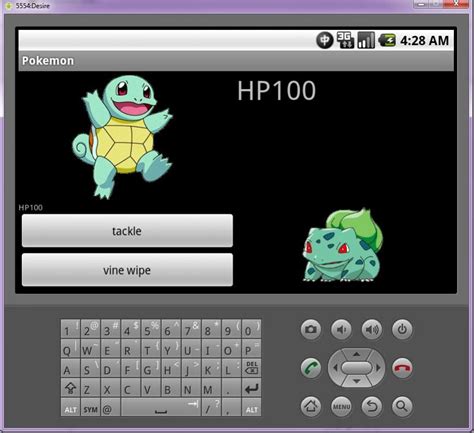Image resolution: width=474 pixels, height=433 pixels.
Task: Click the red end call button
Action: coord(402,368)
